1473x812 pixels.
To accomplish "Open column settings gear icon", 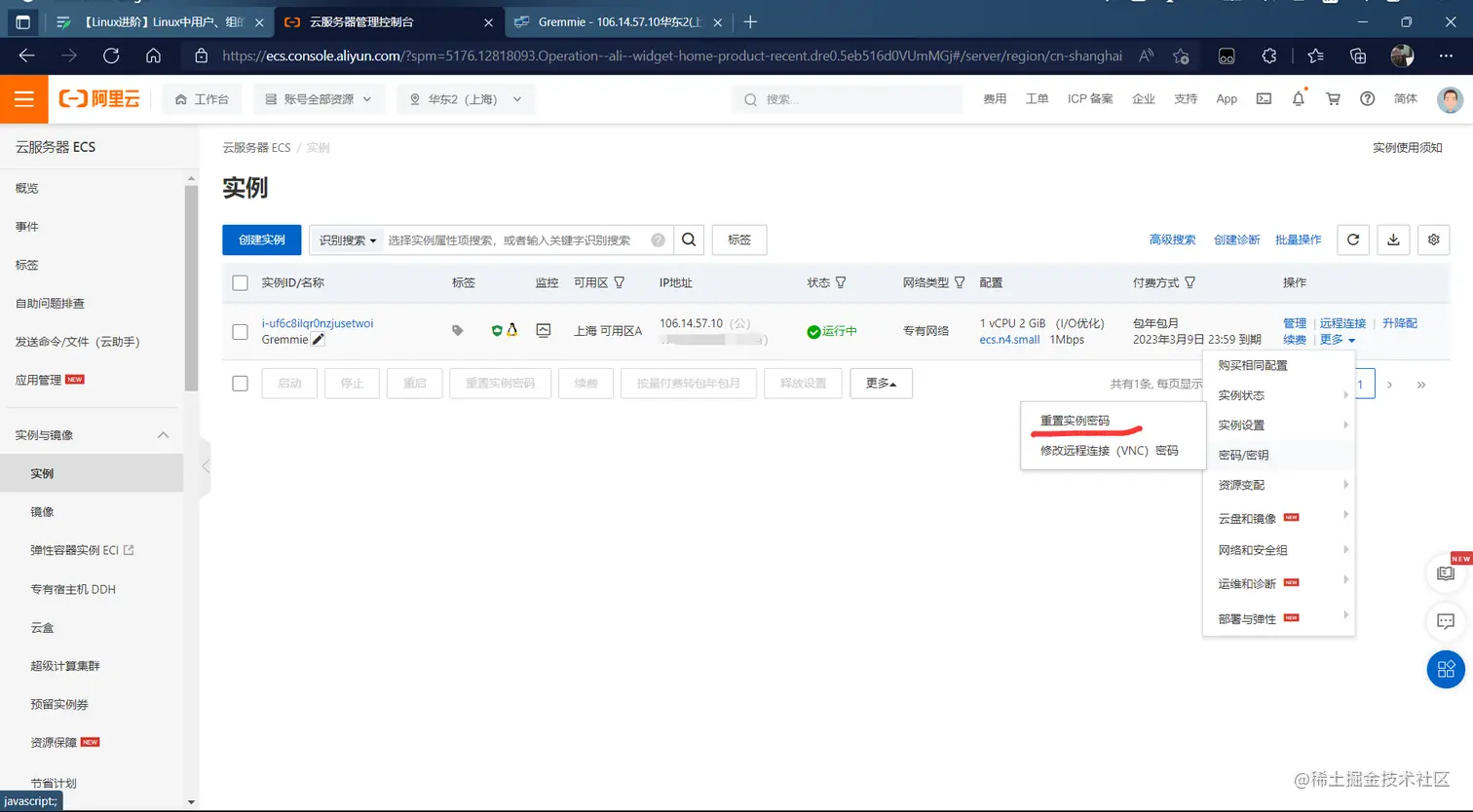I will tap(1434, 240).
